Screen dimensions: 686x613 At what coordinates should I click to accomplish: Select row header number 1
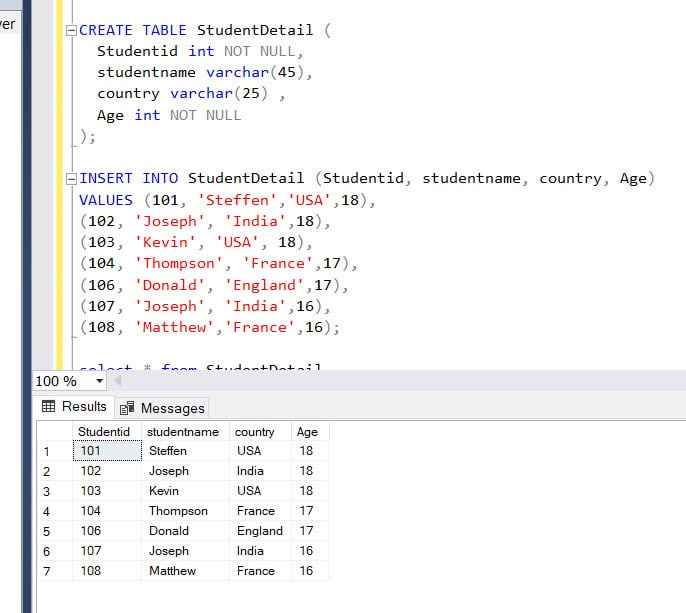(55, 451)
